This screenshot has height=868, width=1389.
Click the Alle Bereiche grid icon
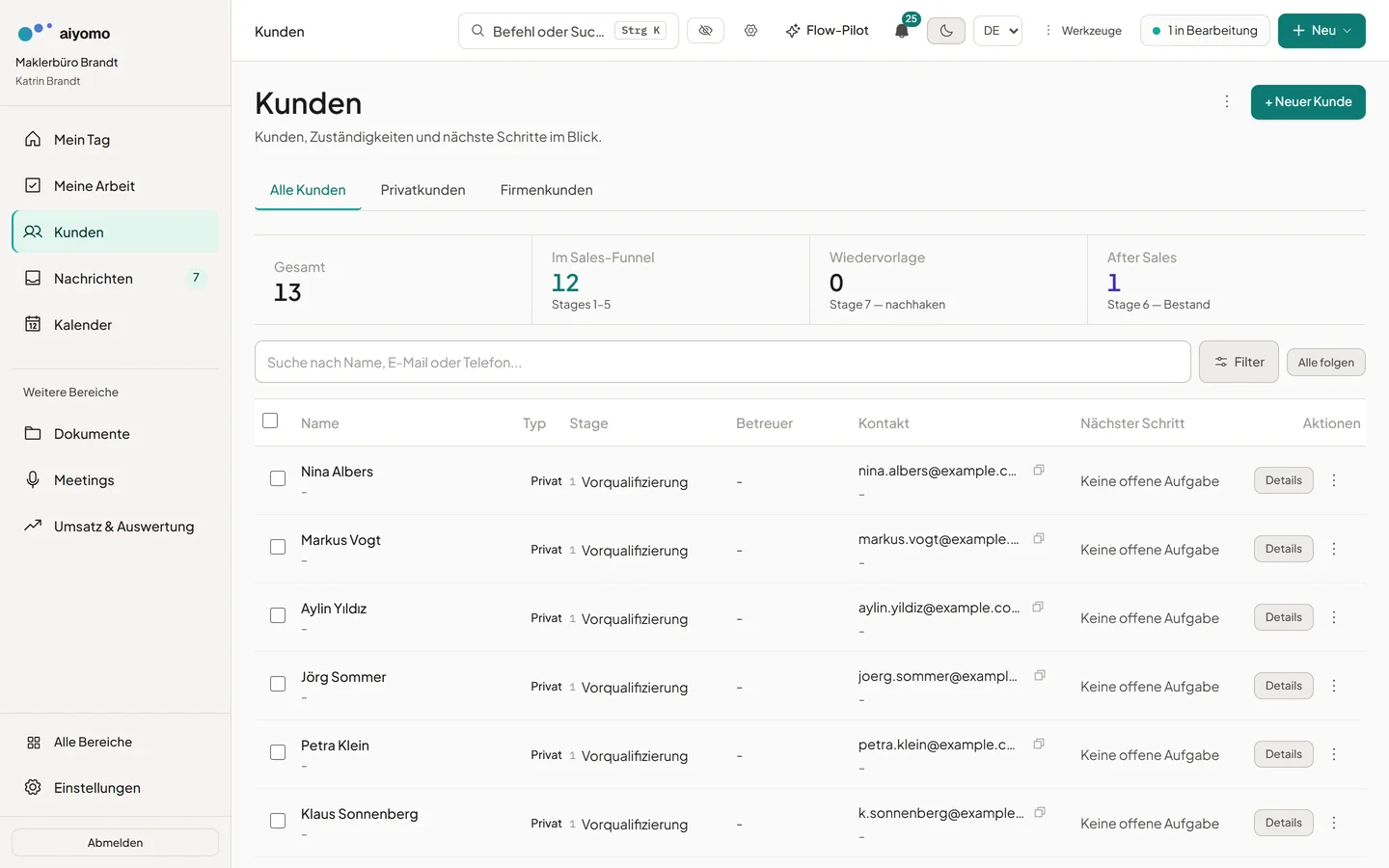[x=34, y=742]
